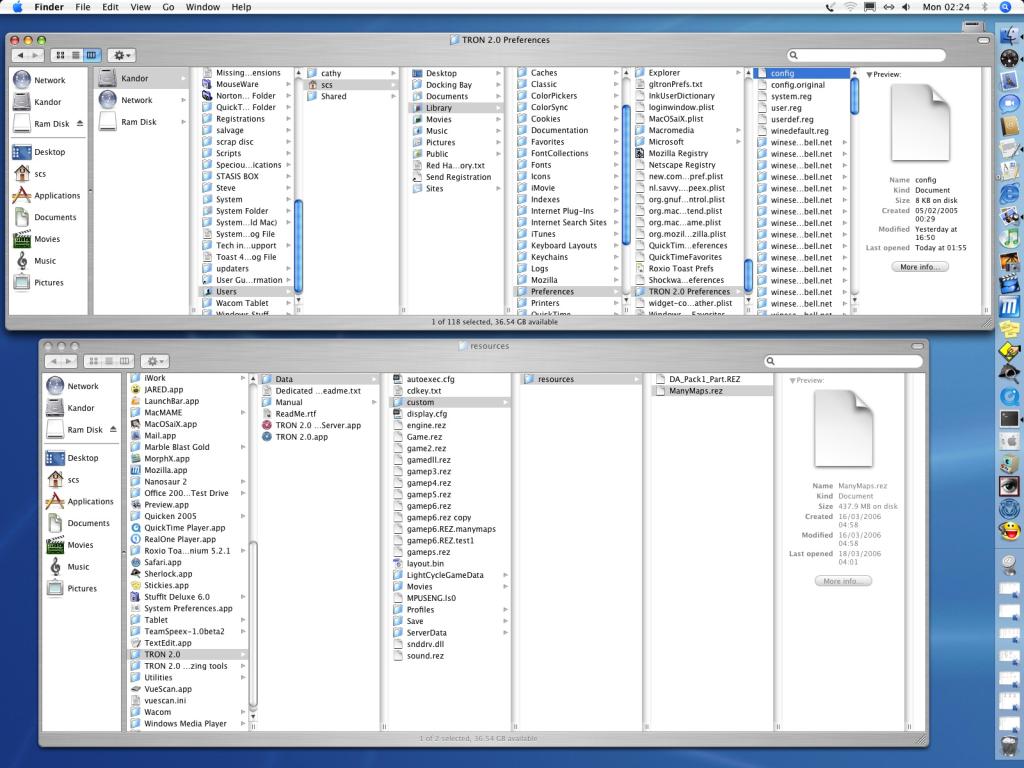The image size is (1024, 768).
Task: Open the Trash in the Dock
Action: click(x=1009, y=745)
